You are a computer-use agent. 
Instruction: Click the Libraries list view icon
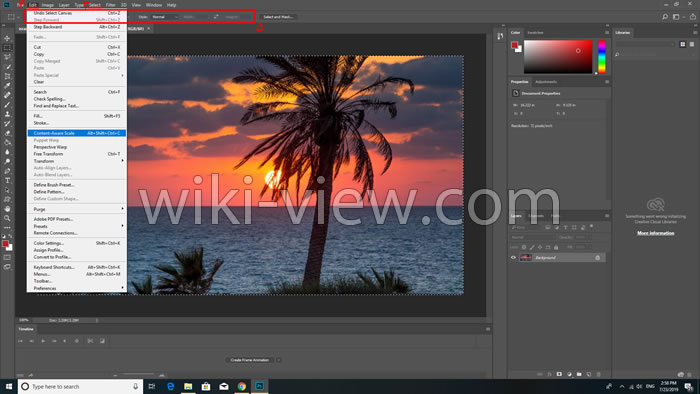[x=692, y=44]
